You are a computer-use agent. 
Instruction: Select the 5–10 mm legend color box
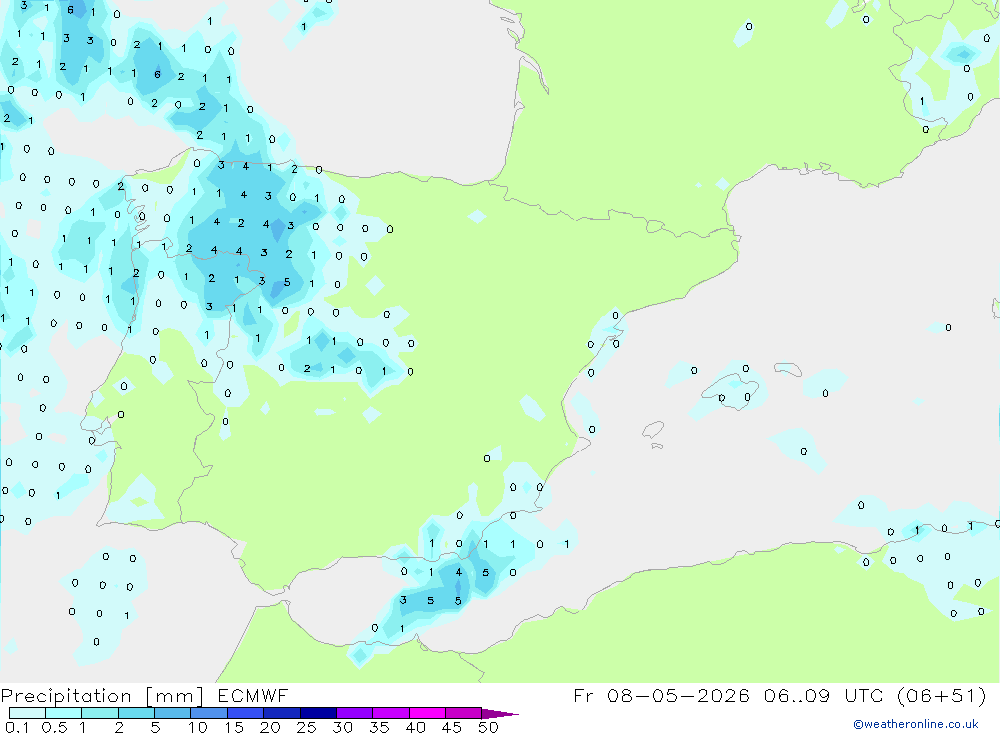tap(173, 713)
